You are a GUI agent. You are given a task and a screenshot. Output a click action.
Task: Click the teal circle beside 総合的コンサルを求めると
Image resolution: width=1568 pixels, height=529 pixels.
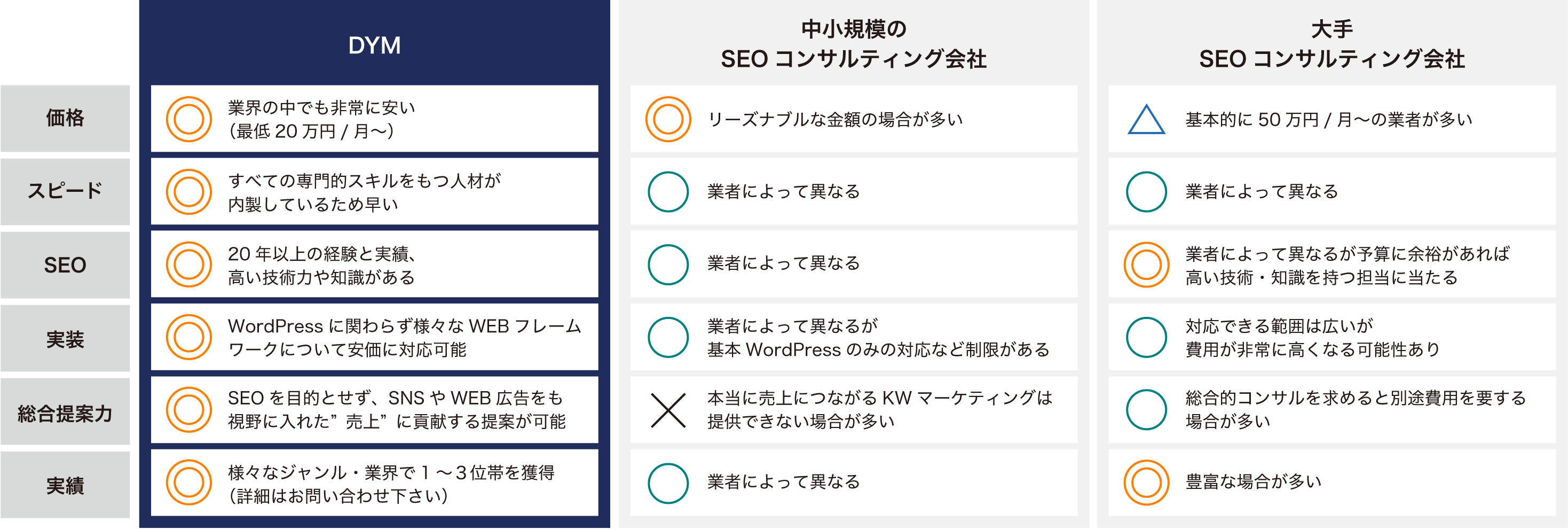[1146, 409]
